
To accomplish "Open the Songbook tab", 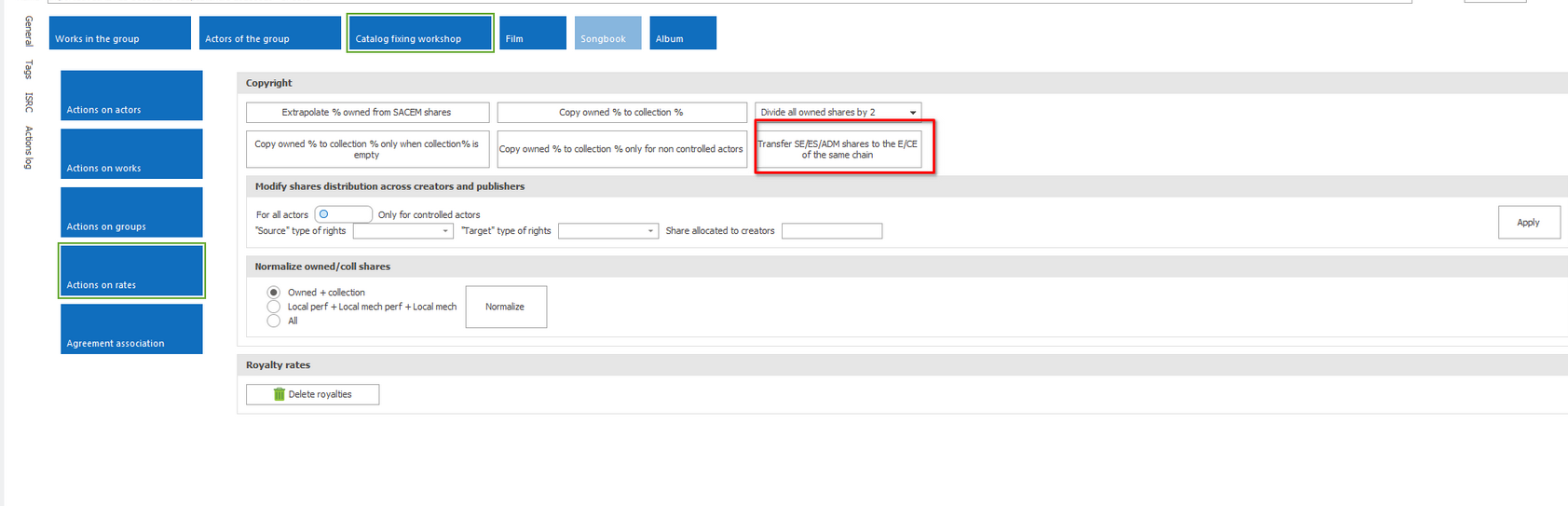I will (x=607, y=34).
